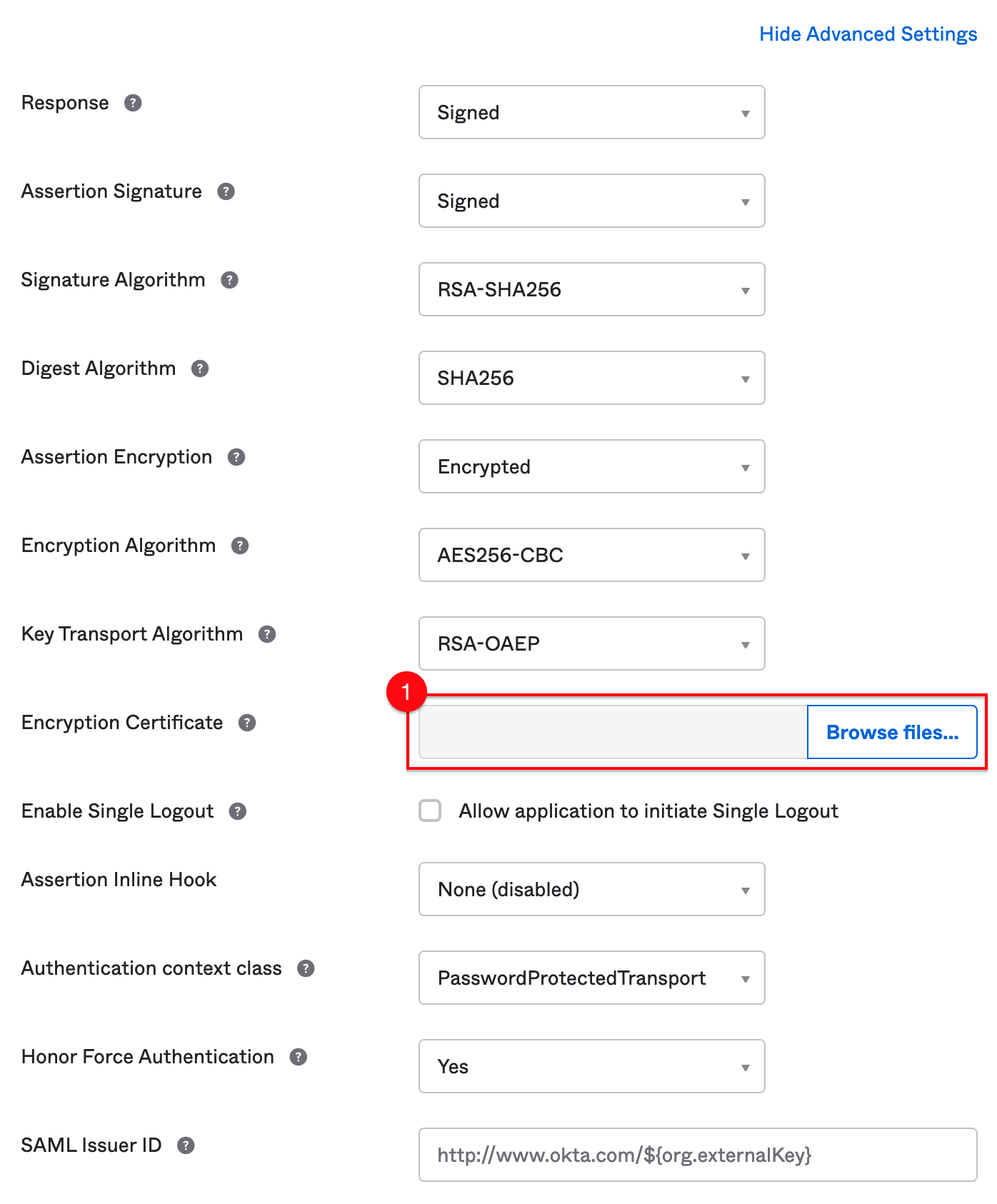Viewport: 997px width, 1204px height.
Task: Click the help icon for Key Transport Algorithm
Action: 267,634
